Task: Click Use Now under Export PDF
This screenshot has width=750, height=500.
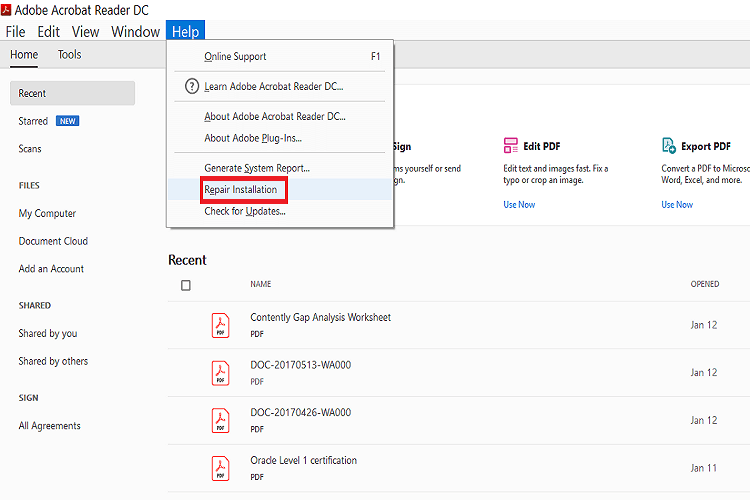Action: (x=677, y=205)
